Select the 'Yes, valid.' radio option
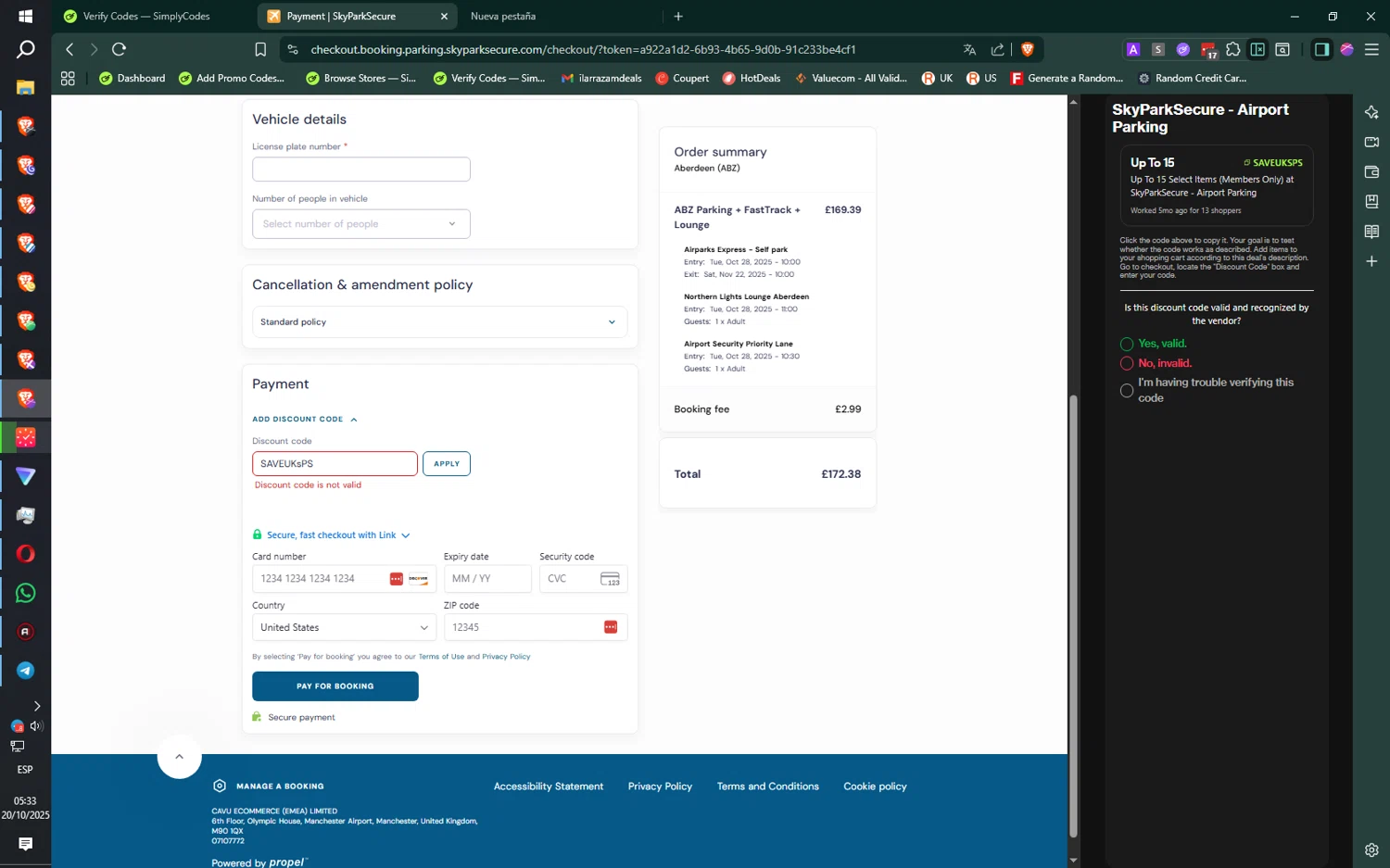The height and width of the screenshot is (868, 1390). click(x=1127, y=344)
